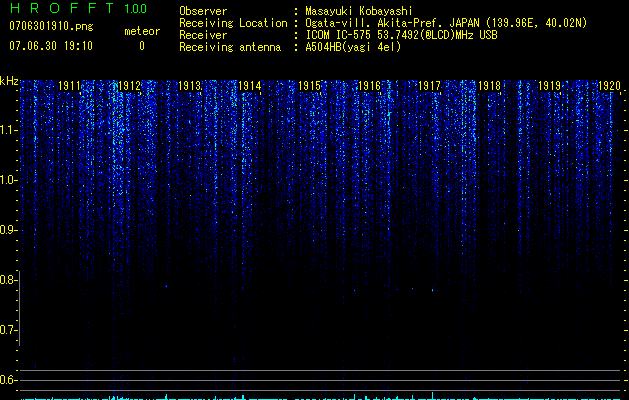The height and width of the screenshot is (400, 629).
Task: Click the 1920 time marker
Action: (x=609, y=86)
